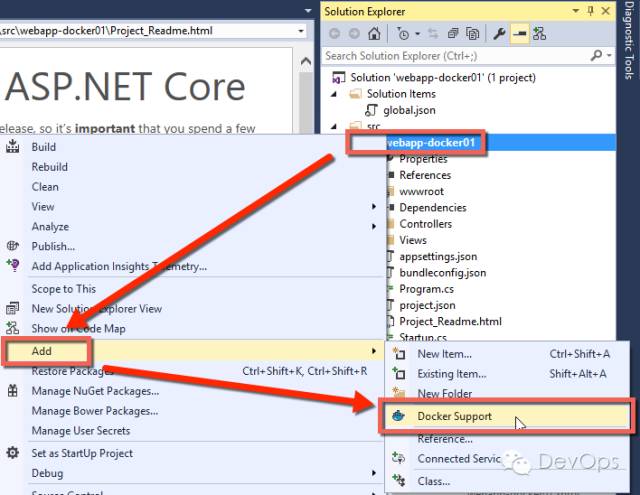640x495 pixels.
Task: Click Manage NuGet Packages...
Action: coord(96,391)
